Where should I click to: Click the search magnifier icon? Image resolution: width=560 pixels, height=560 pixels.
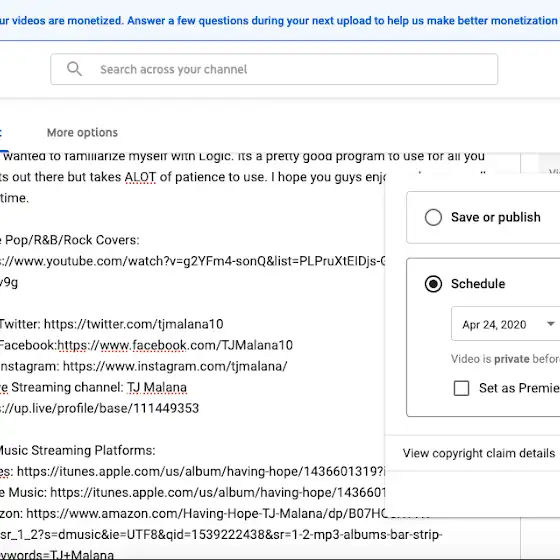pyautogui.click(x=74, y=69)
